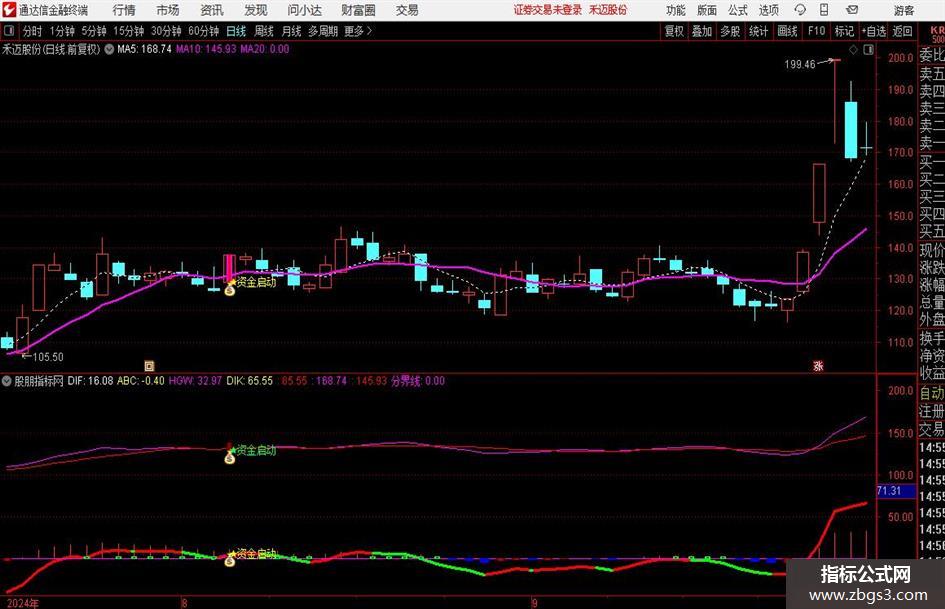
Task: Click the 统计 statistics button
Action: tap(759, 31)
